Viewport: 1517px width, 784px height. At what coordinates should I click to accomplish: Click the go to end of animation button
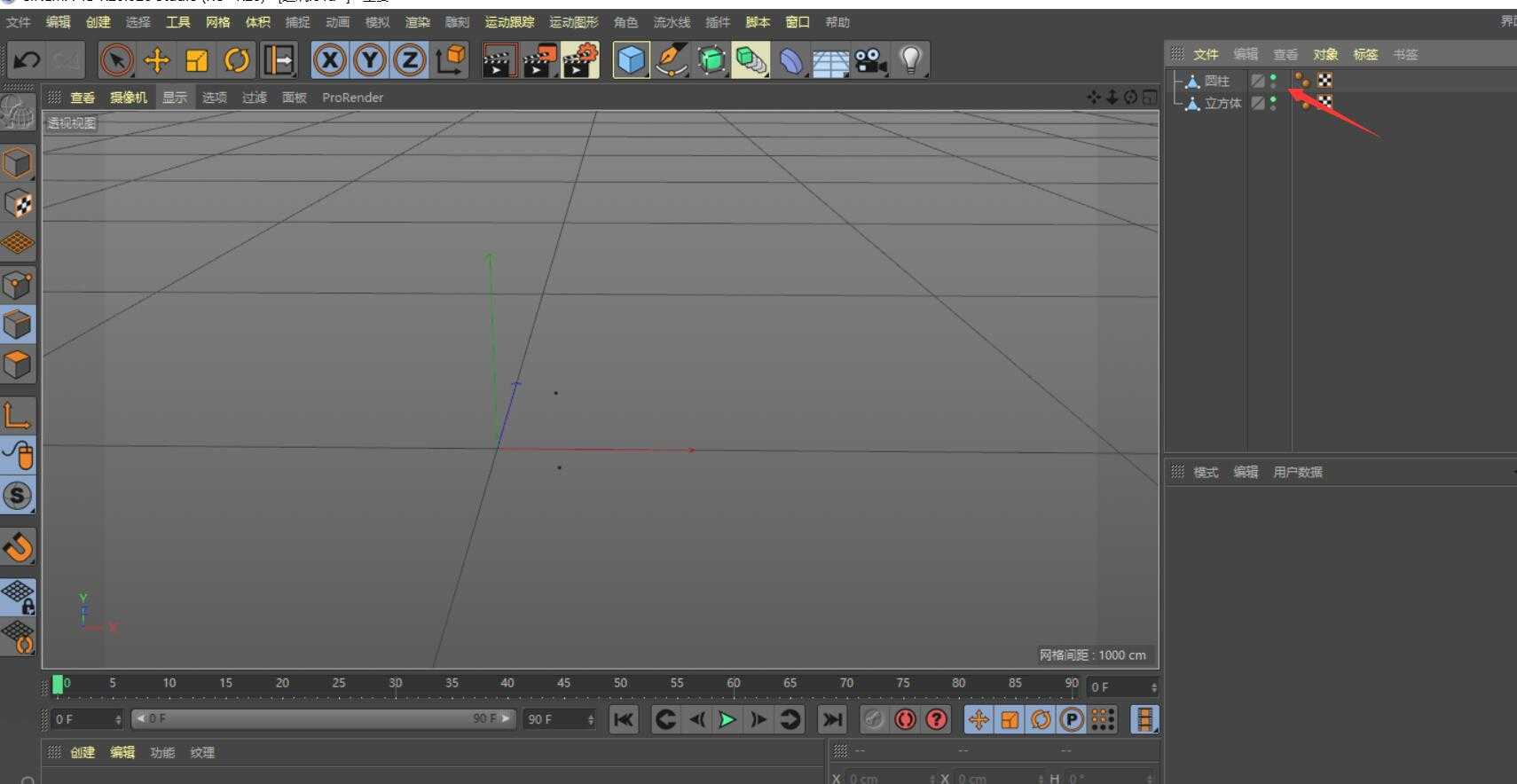(x=831, y=719)
